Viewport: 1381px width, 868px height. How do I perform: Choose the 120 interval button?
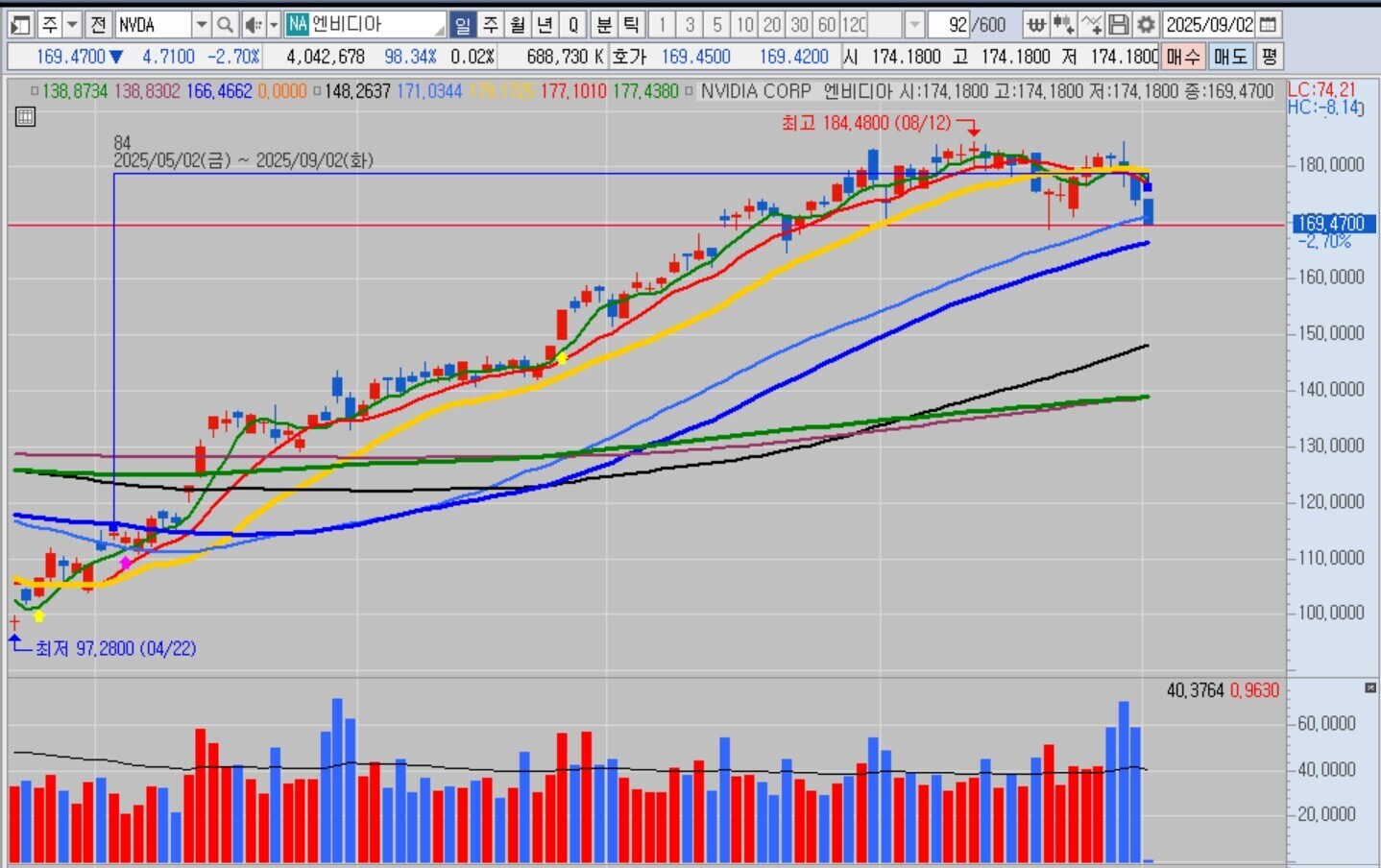pyautogui.click(x=854, y=24)
